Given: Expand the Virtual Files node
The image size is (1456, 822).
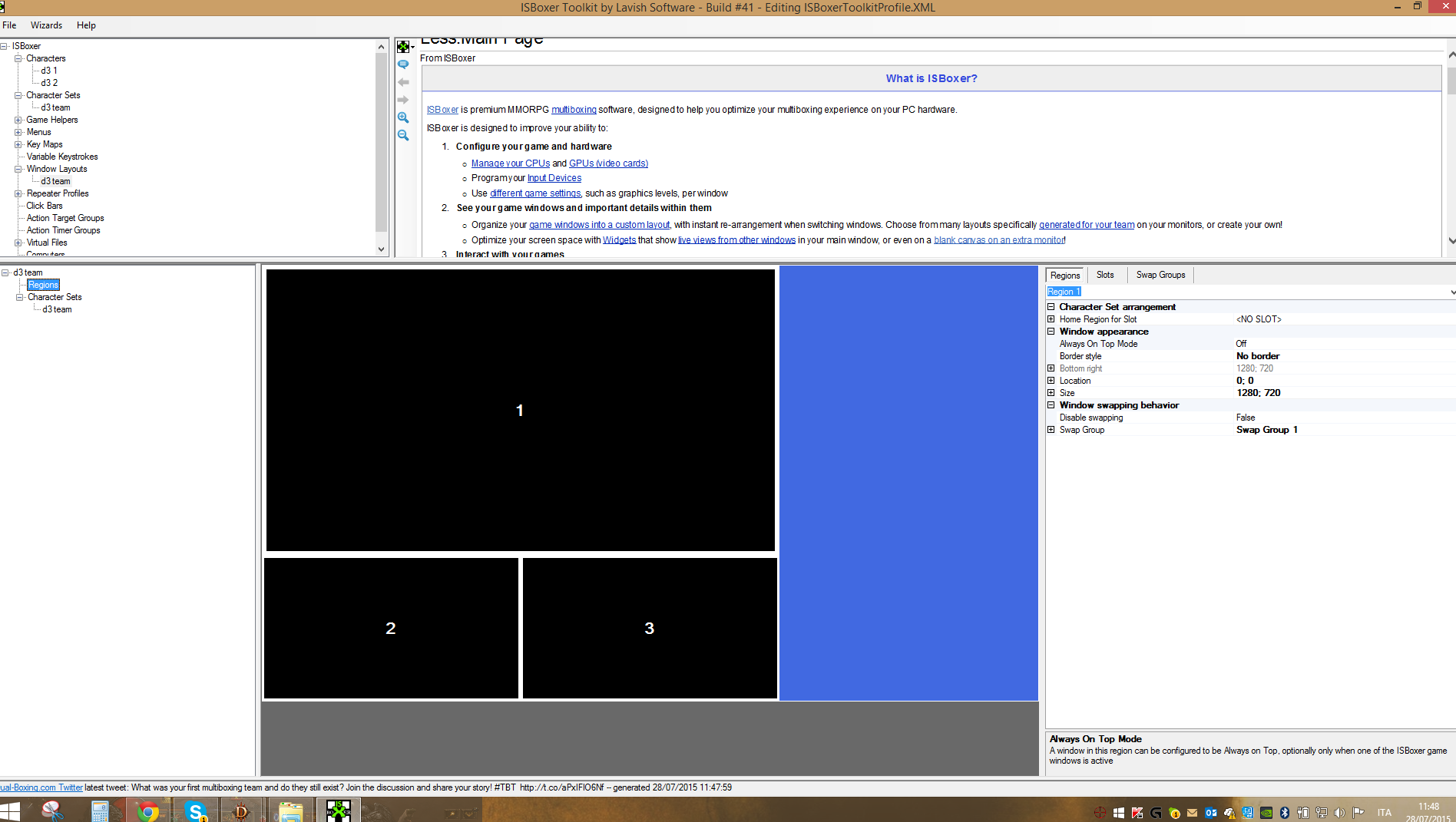Looking at the screenshot, I should point(18,243).
